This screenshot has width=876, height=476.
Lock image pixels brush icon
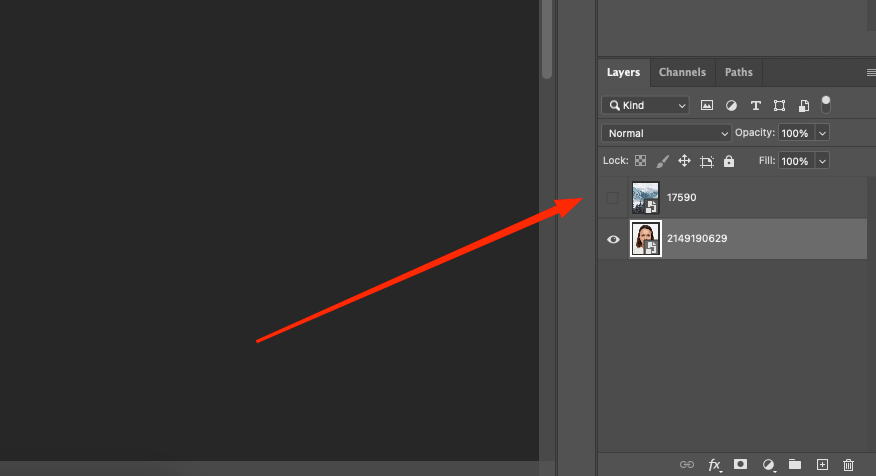click(x=662, y=161)
